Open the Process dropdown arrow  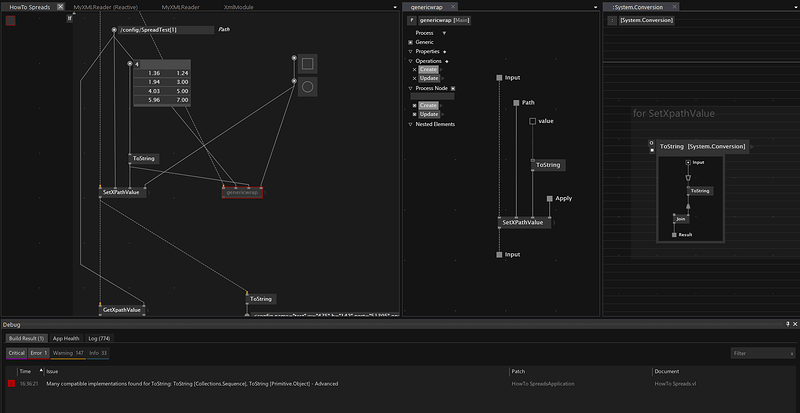[x=444, y=33]
